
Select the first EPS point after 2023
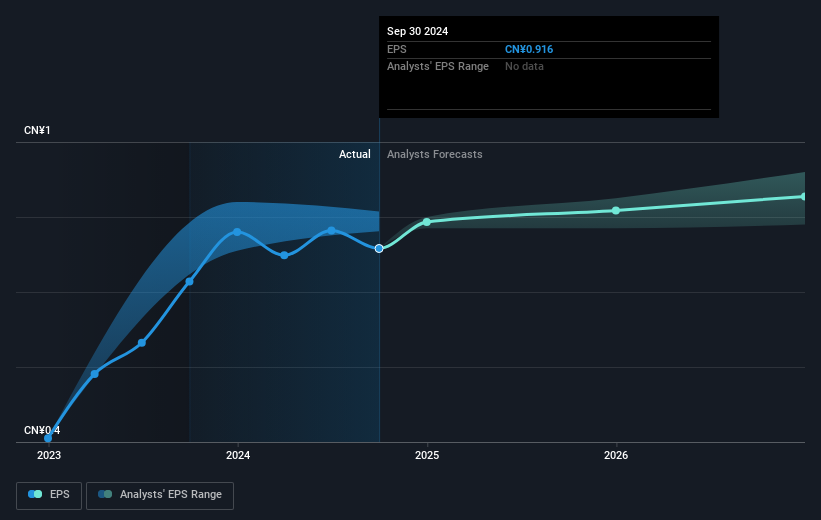[x=95, y=374]
